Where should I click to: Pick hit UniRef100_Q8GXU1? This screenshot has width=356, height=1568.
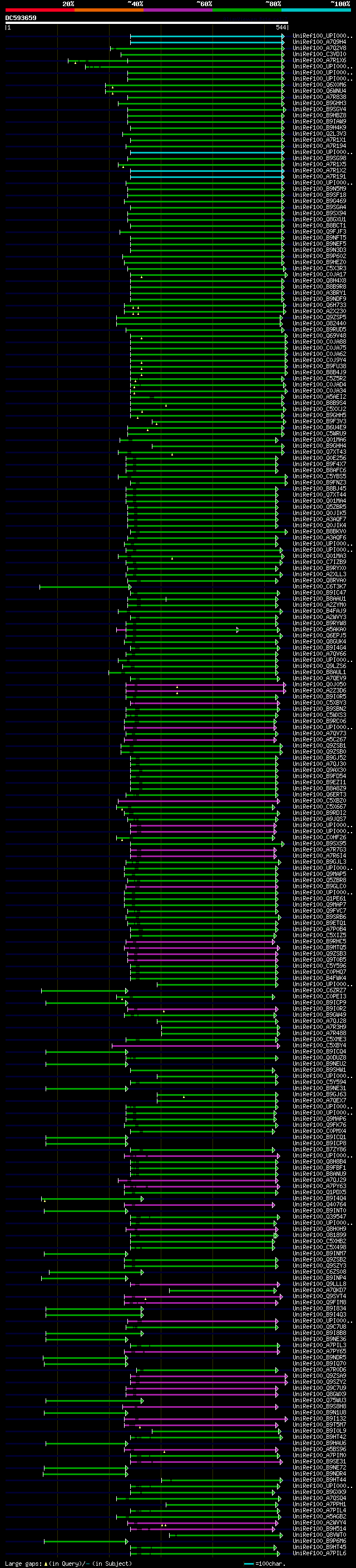click(319, 220)
